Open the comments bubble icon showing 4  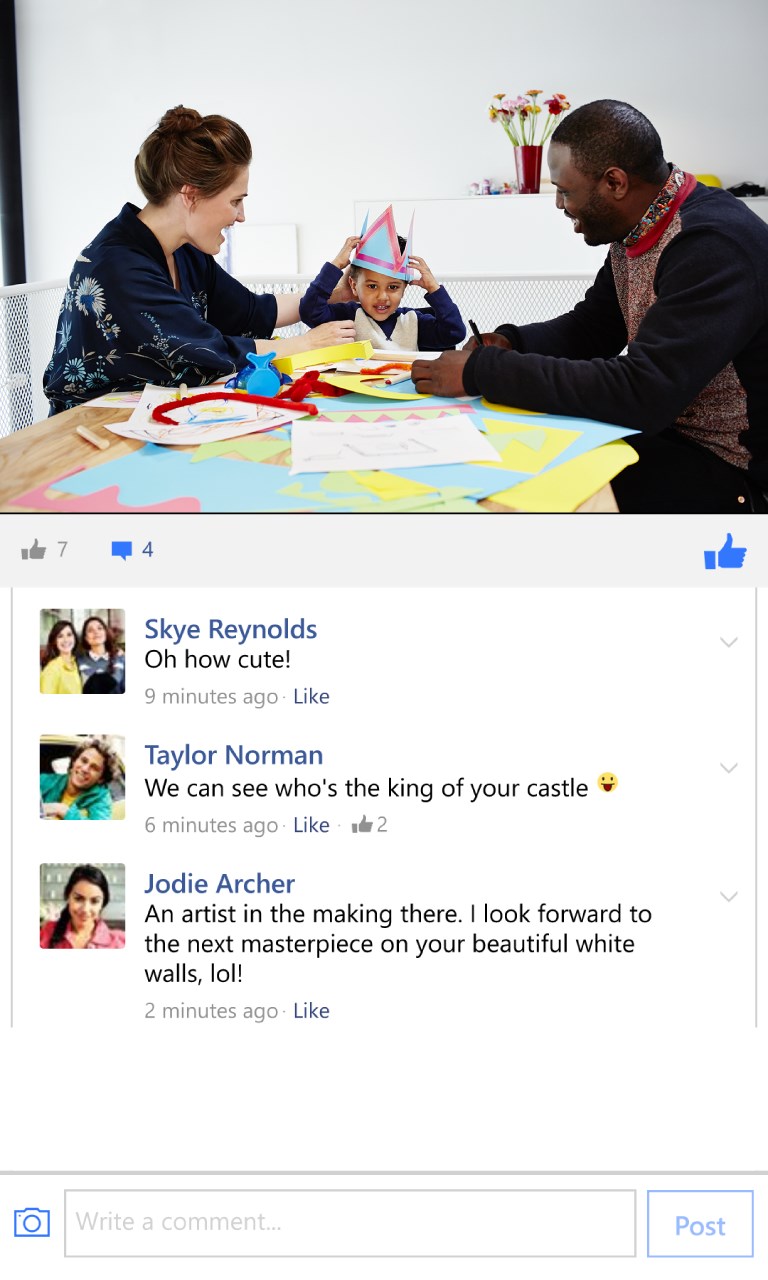132,549
